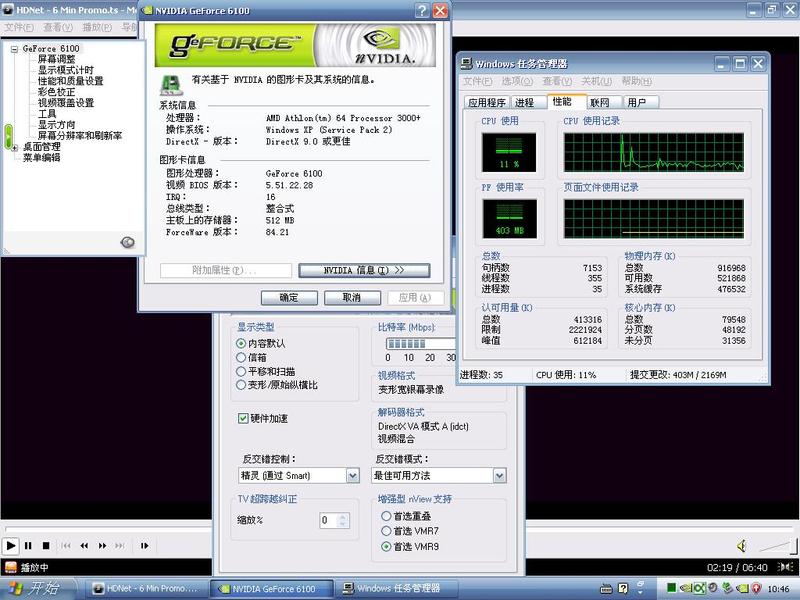Viewport: 800px width, 600px height.
Task: Select the anamorphic/original aspect ratio radio
Action: 241,385
